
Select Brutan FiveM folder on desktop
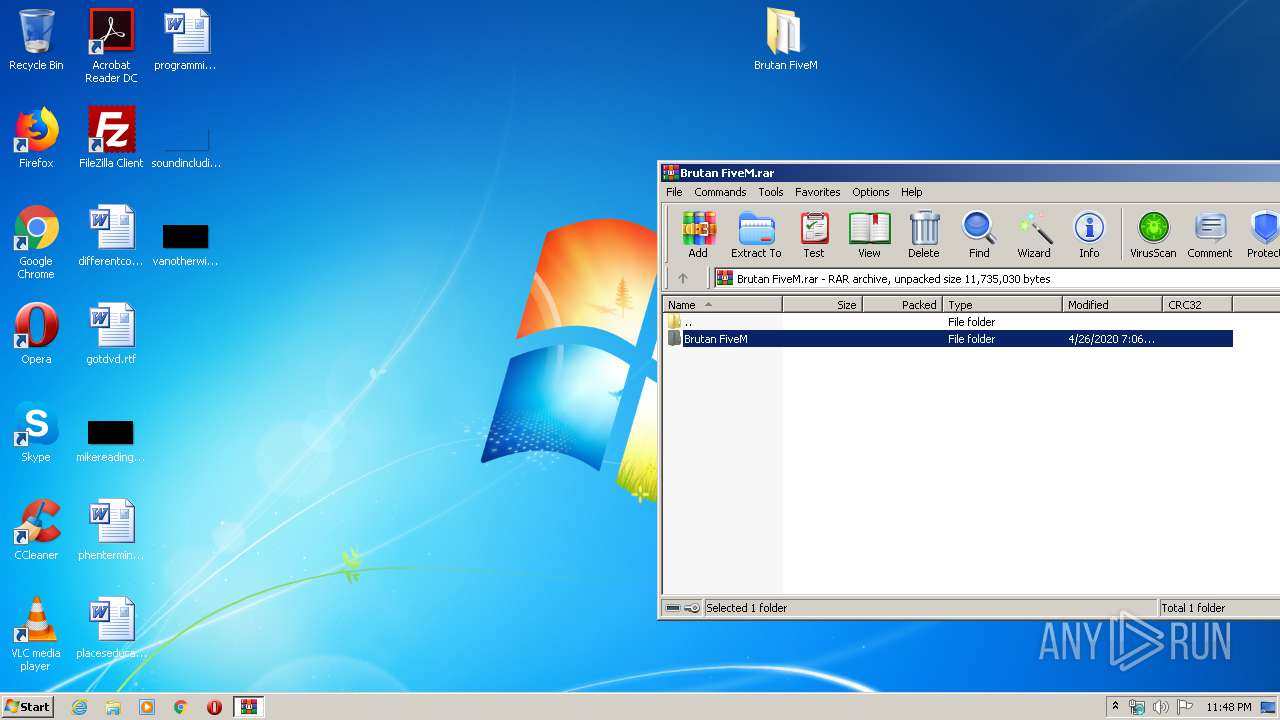pos(786,40)
